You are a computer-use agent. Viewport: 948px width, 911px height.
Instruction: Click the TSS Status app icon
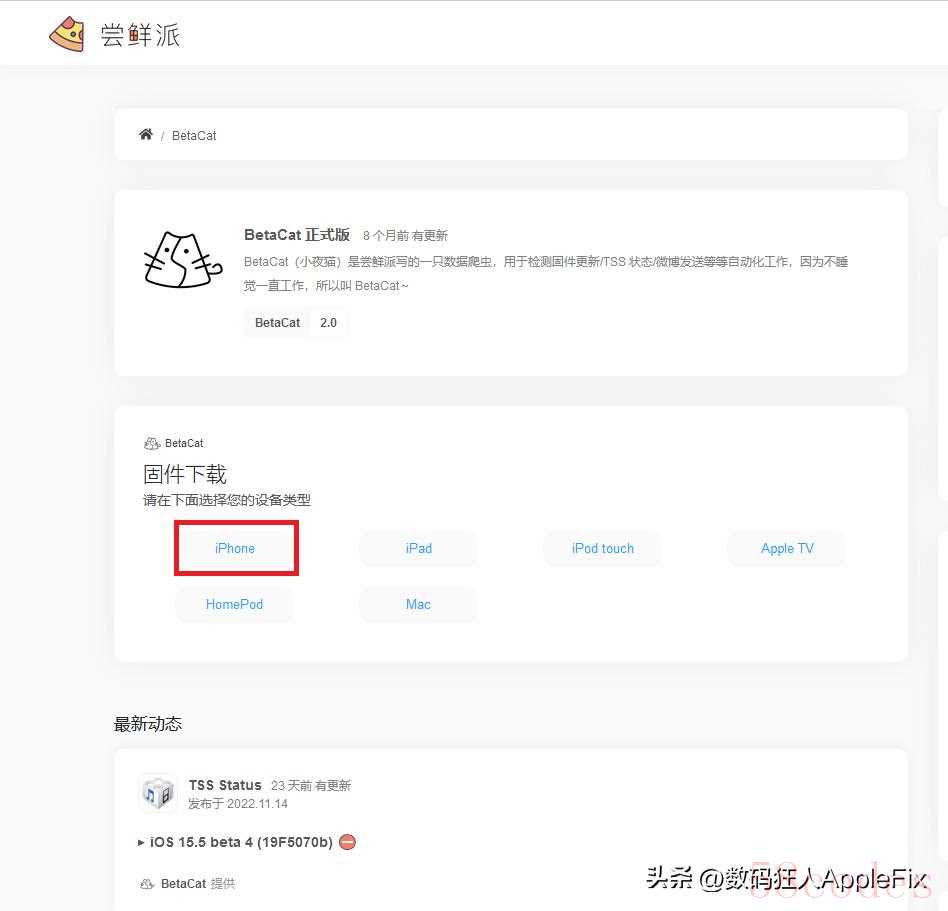pyautogui.click(x=158, y=793)
